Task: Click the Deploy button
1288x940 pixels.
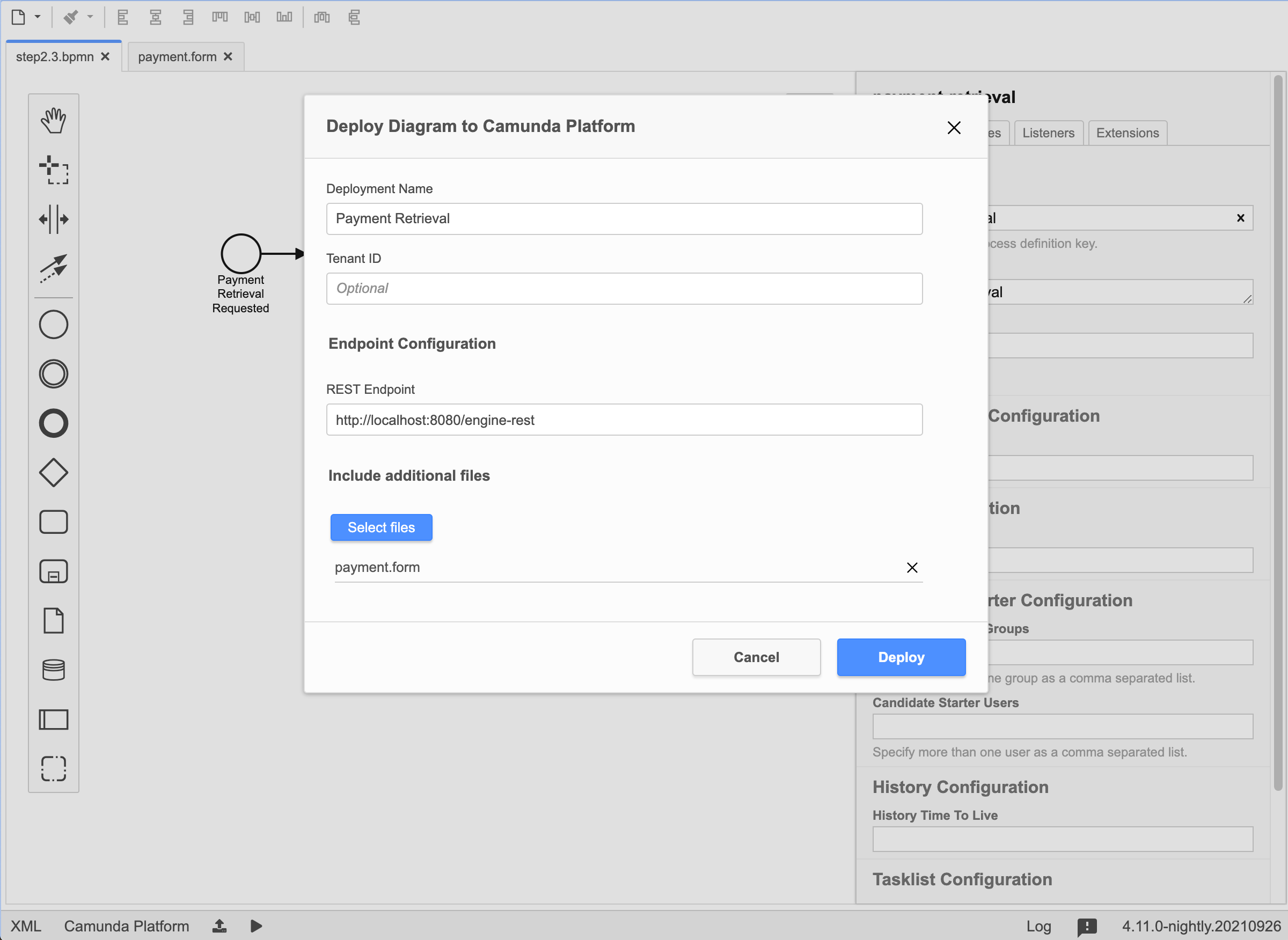Action: (x=901, y=657)
